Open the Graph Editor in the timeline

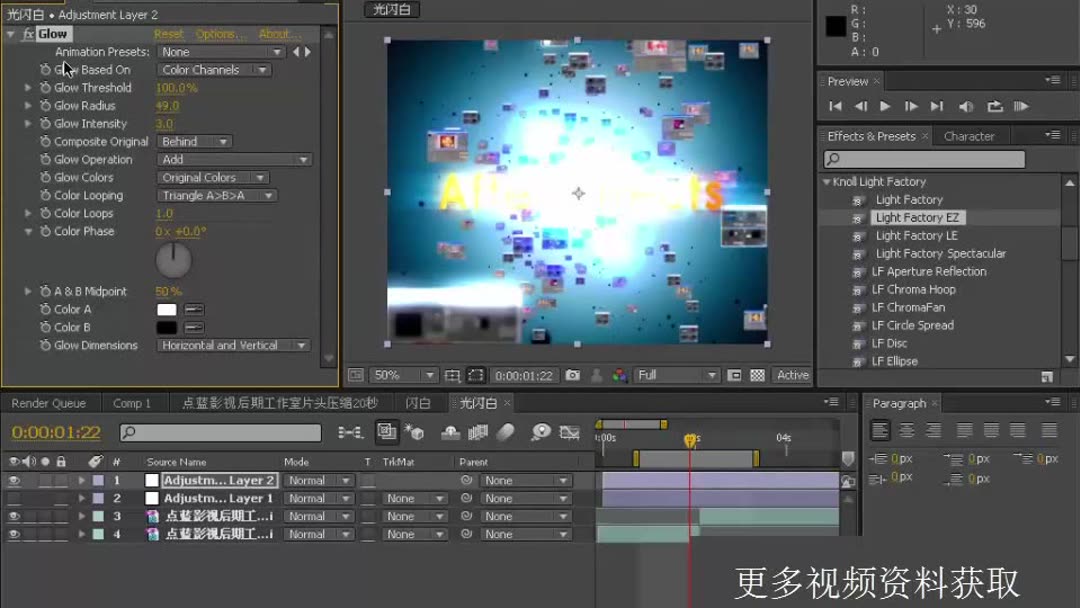[570, 432]
